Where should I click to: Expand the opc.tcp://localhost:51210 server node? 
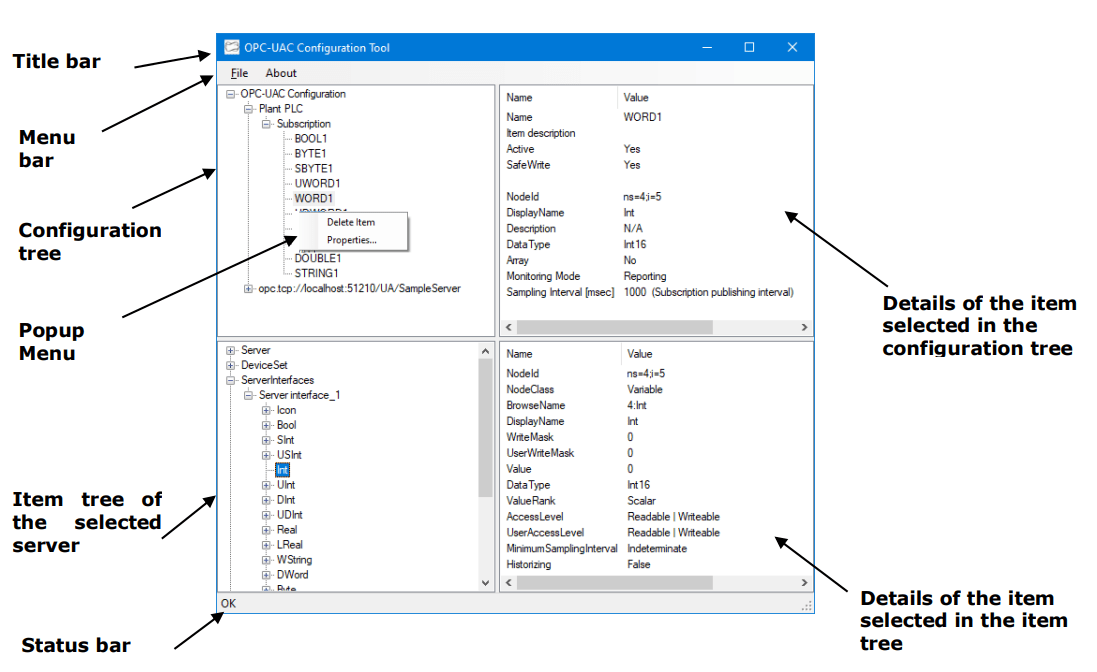point(248,288)
